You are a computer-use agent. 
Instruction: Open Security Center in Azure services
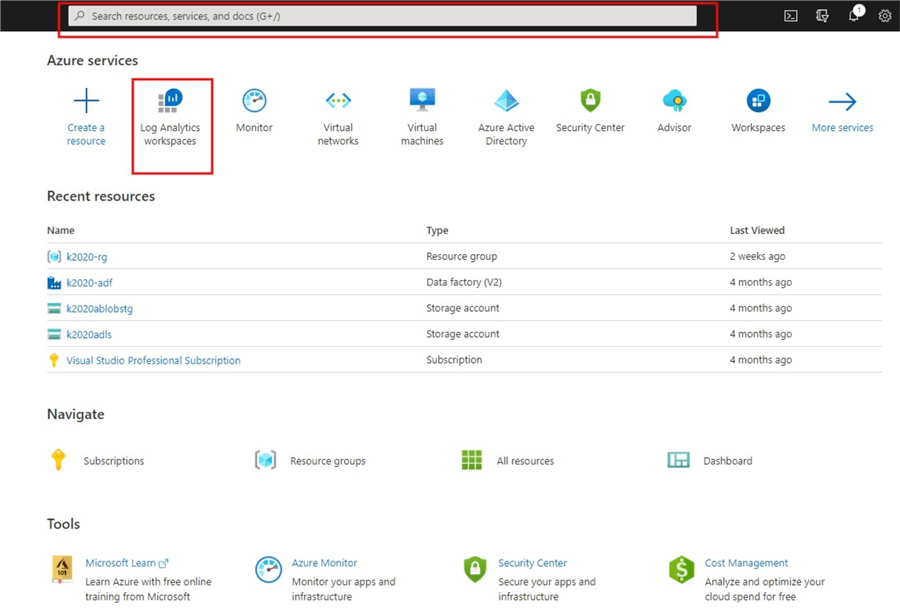pos(590,111)
